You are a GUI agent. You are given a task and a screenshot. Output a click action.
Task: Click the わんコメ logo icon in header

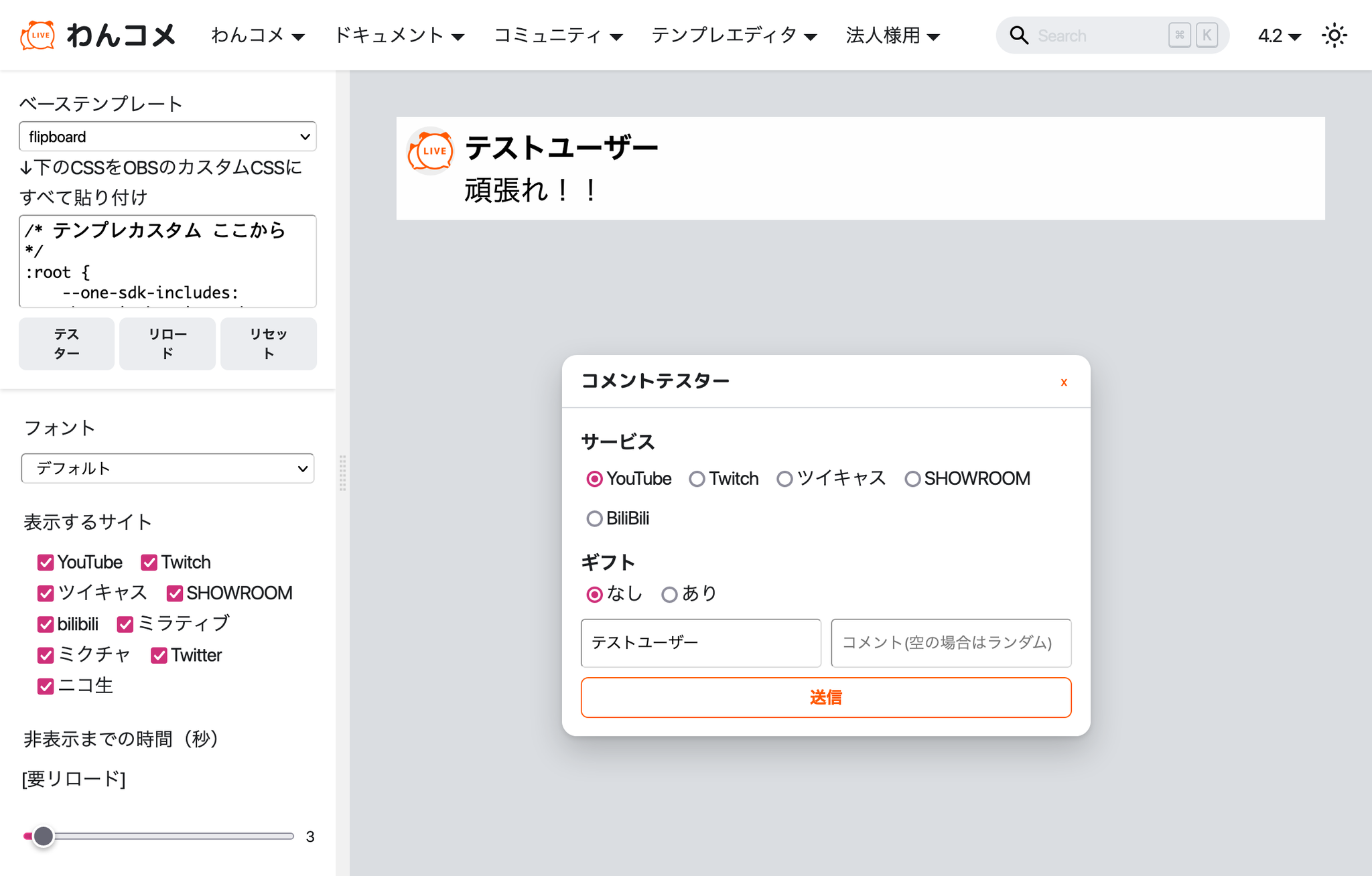tap(38, 35)
